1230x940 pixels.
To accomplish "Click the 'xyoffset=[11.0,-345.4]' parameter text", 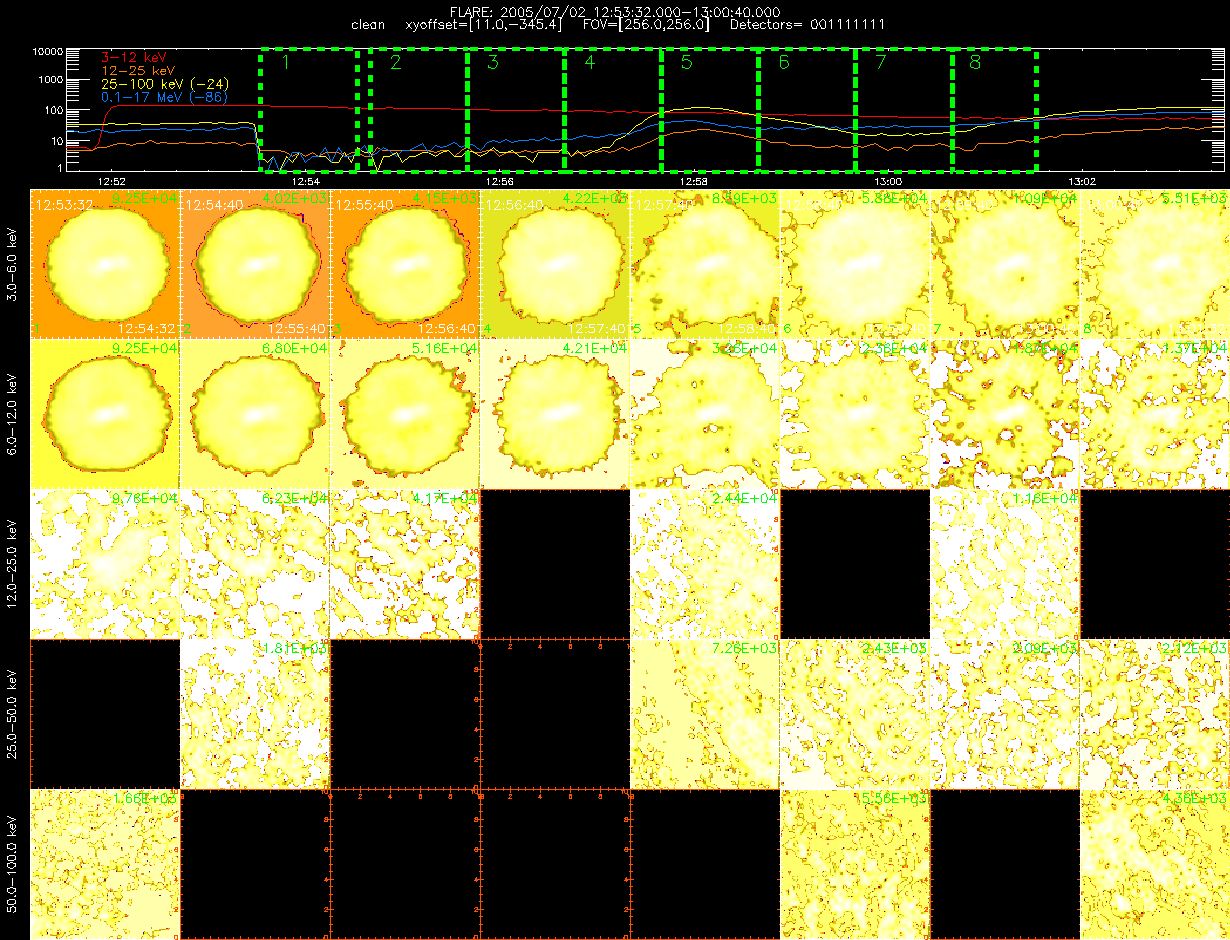I will click(x=485, y=24).
